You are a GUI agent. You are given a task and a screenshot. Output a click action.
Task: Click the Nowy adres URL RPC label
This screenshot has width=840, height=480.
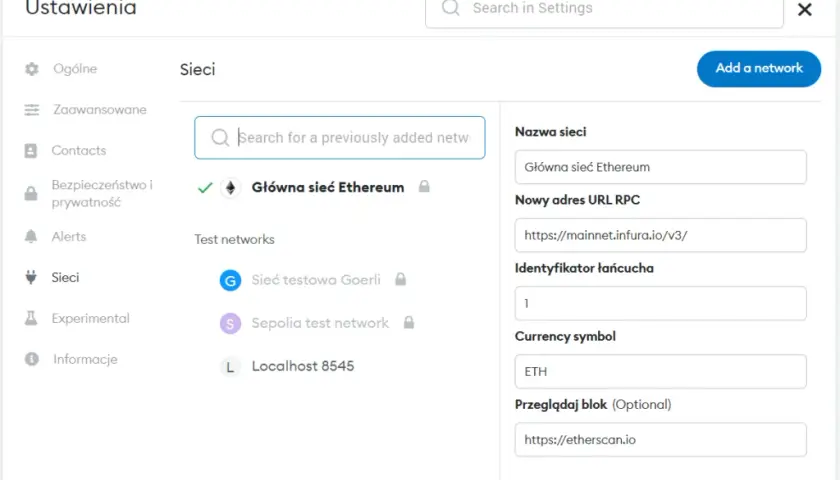pyautogui.click(x=578, y=200)
